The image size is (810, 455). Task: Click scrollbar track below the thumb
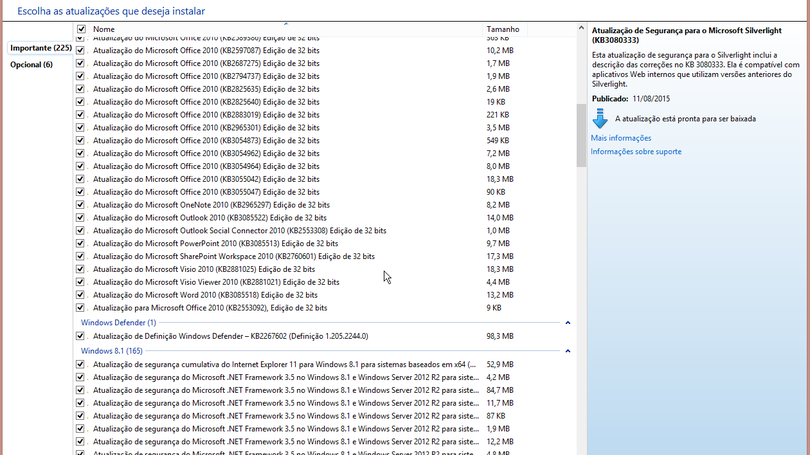click(581, 310)
